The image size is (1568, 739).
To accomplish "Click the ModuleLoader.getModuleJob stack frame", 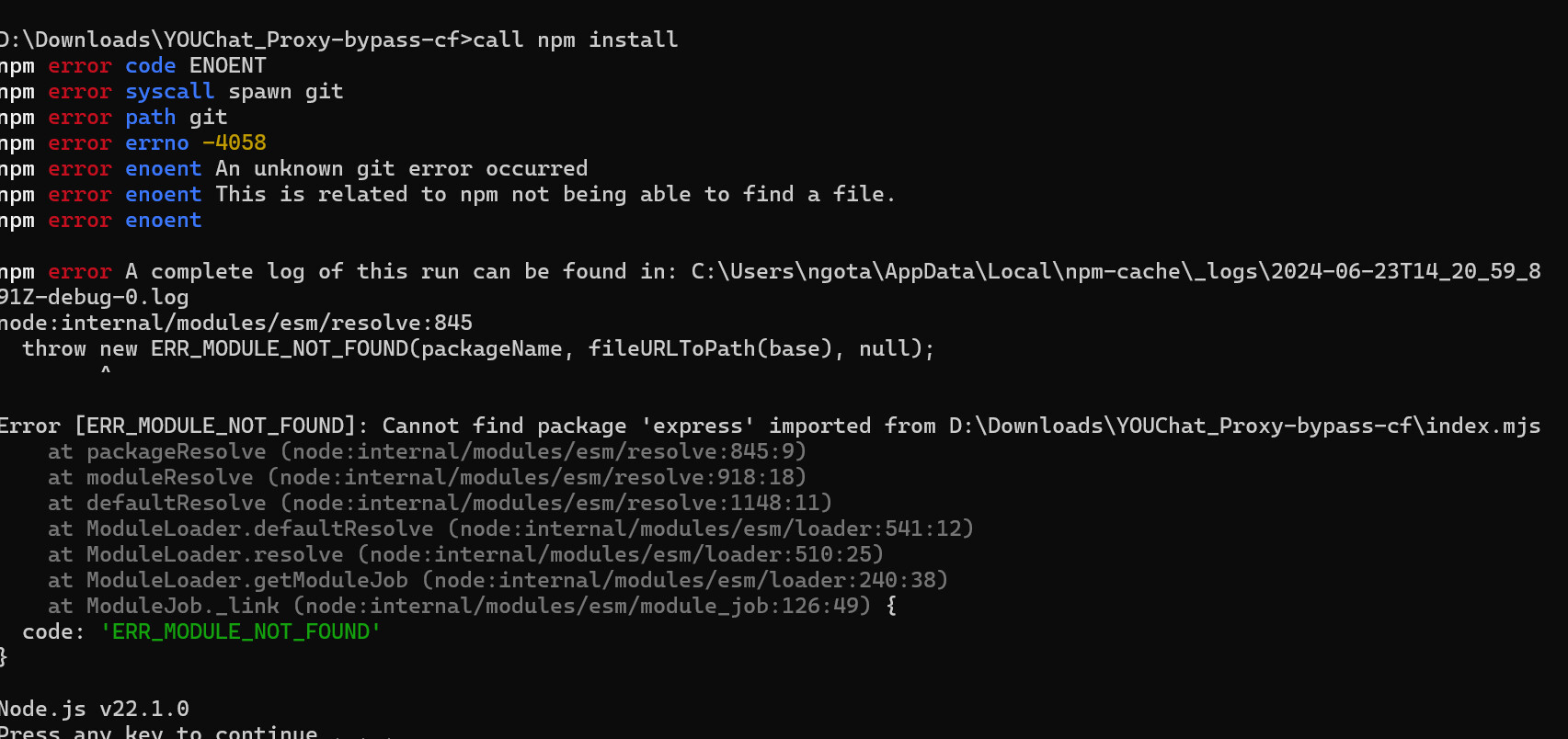I will coord(498,580).
